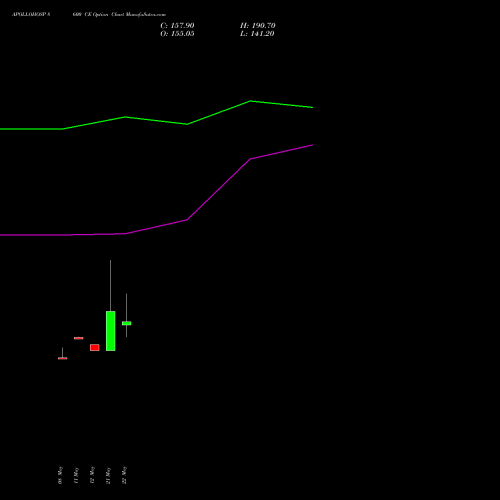Click the 22 May date axis label
This screenshot has height=500, width=500.
124,475
